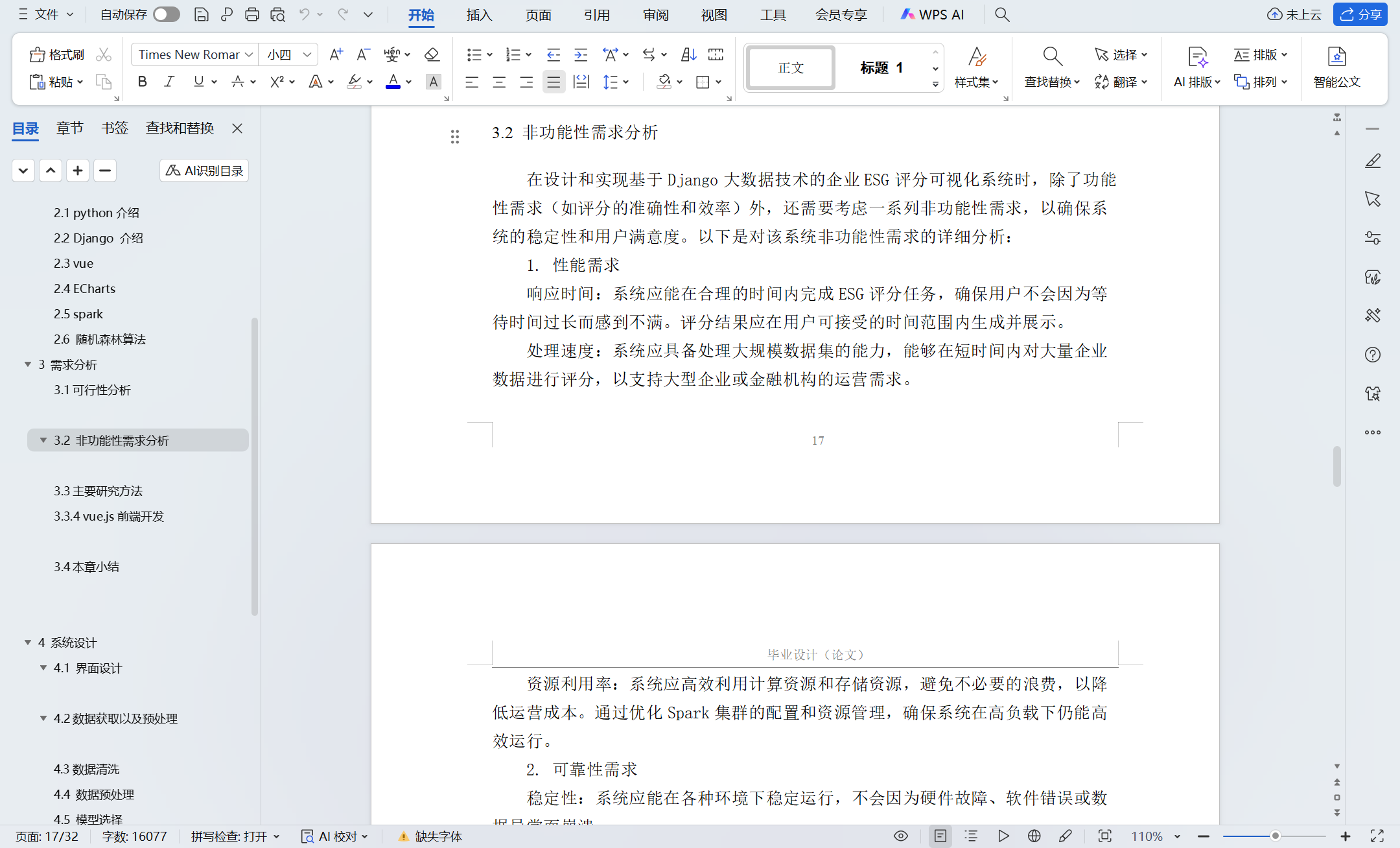This screenshot has width=1400, height=848.
Task: Click the font color red swatch button
Action: point(393,82)
